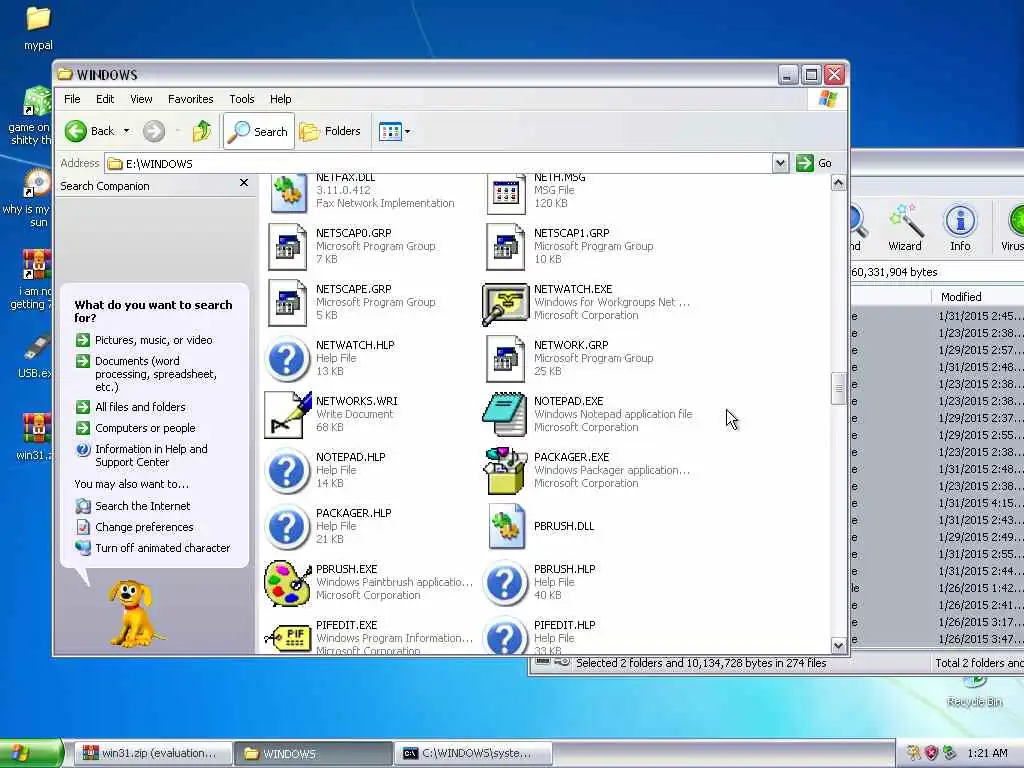
Task: Open the Views dropdown button
Action: tap(394, 131)
